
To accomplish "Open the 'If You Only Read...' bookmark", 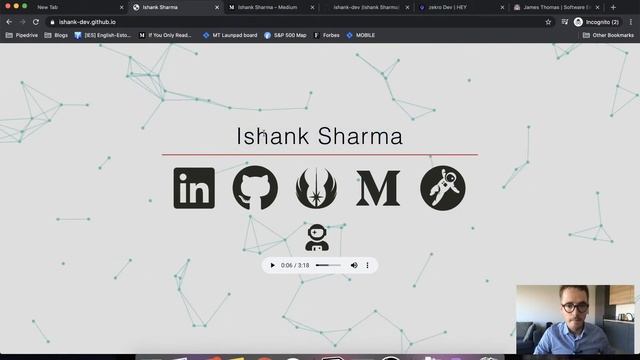I will point(165,36).
